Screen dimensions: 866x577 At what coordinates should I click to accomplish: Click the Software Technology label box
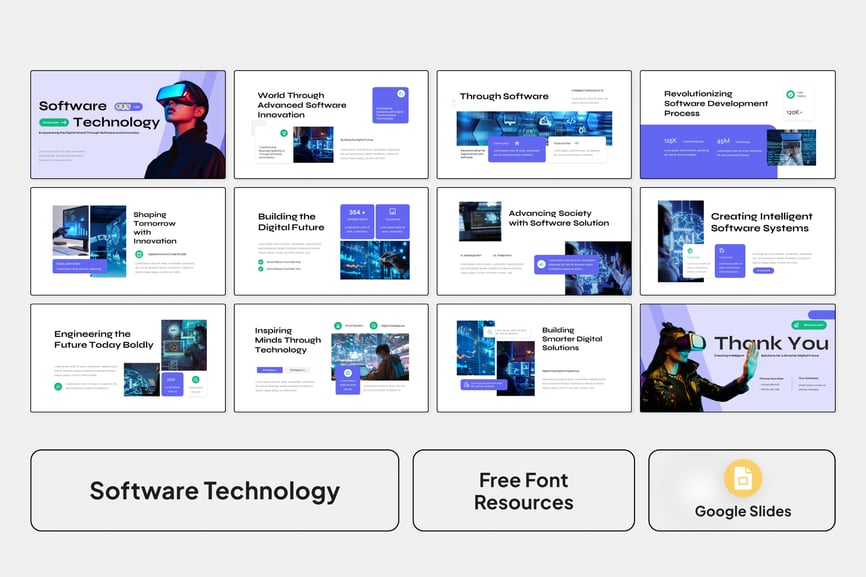point(214,490)
